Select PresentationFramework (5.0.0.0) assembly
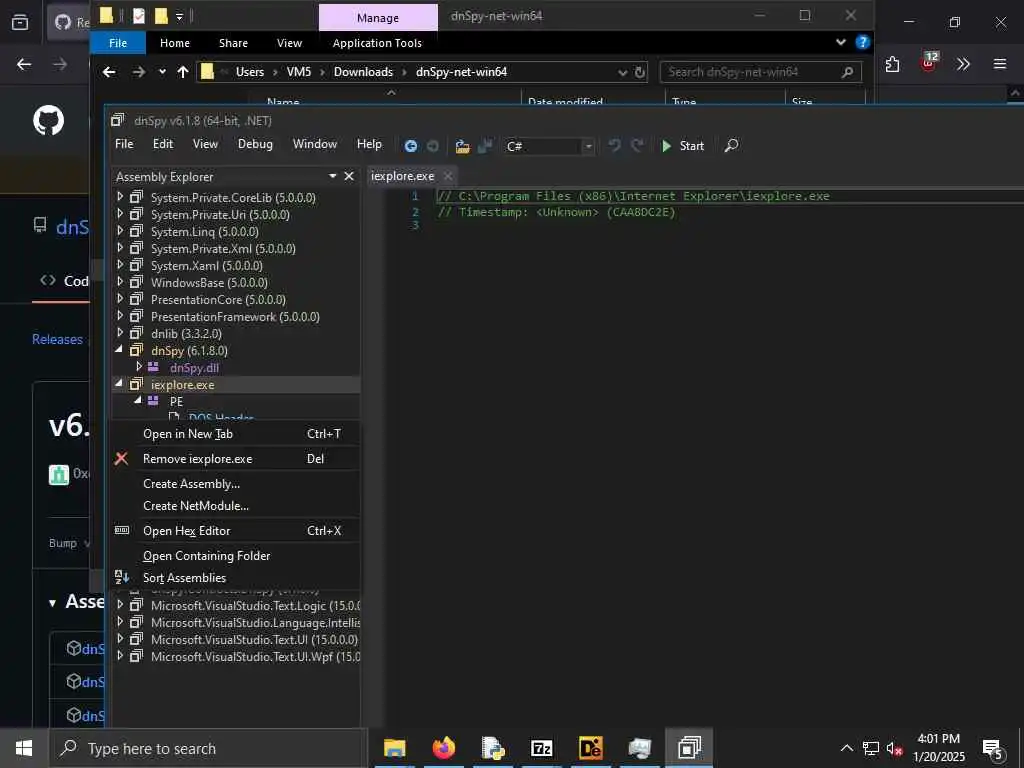Screen dimensions: 1024x768 coord(235,317)
